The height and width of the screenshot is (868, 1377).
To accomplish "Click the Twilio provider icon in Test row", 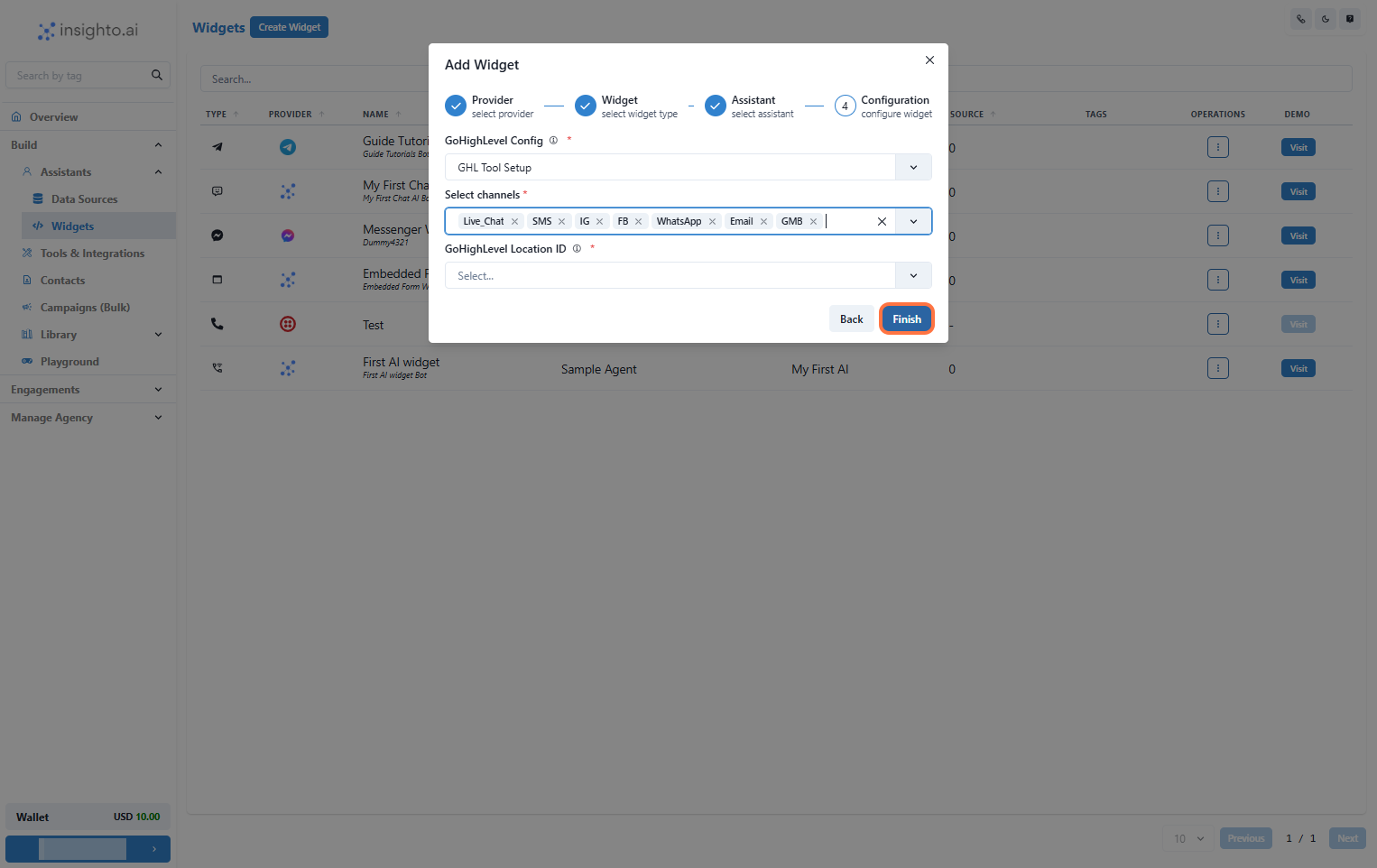I will click(x=288, y=324).
